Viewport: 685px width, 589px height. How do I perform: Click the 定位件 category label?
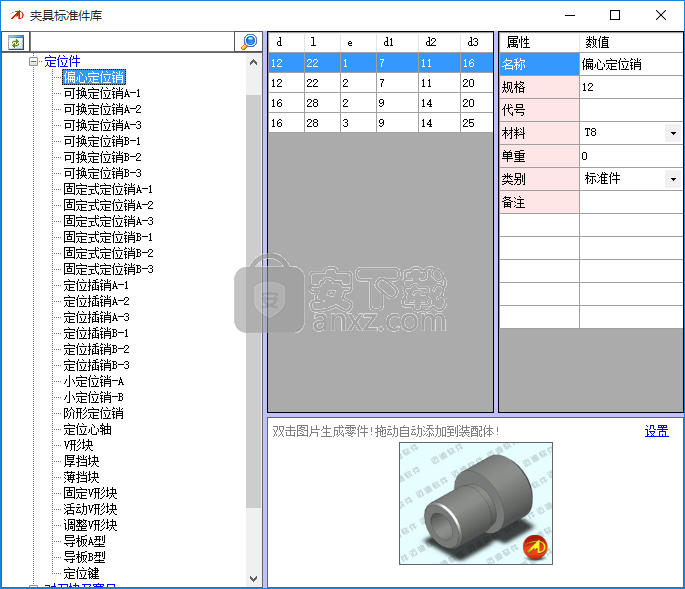62,61
